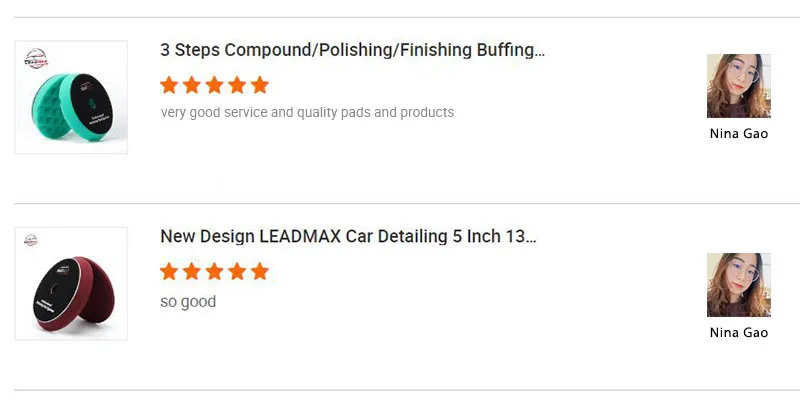View Nina Gao's avatar on the LEADMAX review
The image size is (800, 400).
click(x=738, y=285)
